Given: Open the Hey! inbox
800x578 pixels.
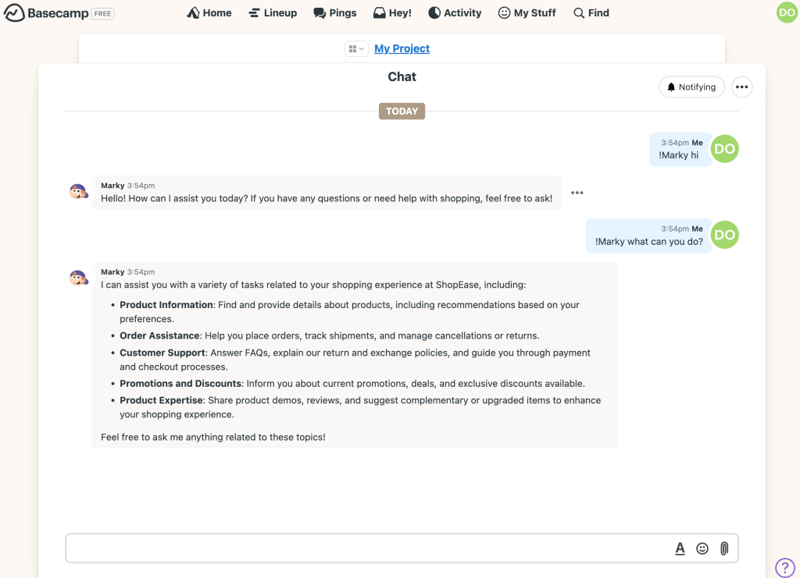Looking at the screenshot, I should pos(392,13).
